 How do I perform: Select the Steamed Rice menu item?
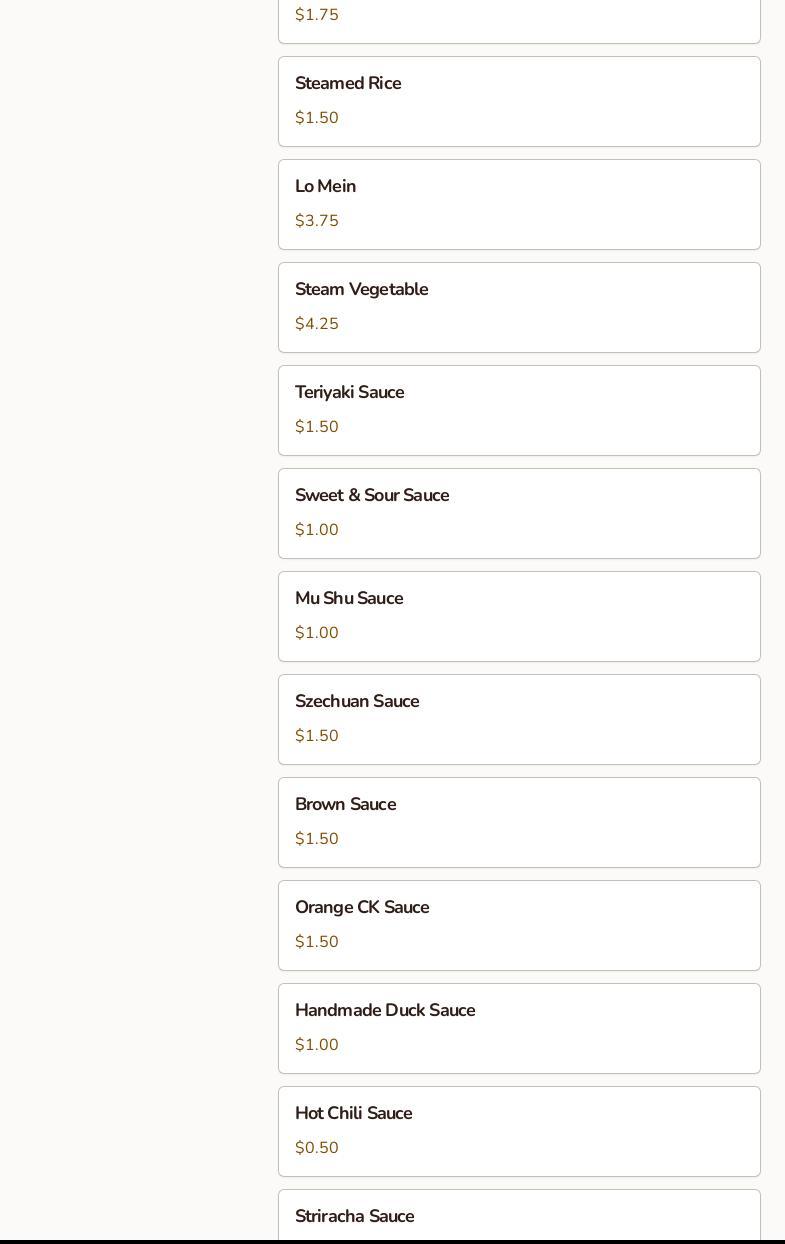pyautogui.click(x=519, y=101)
